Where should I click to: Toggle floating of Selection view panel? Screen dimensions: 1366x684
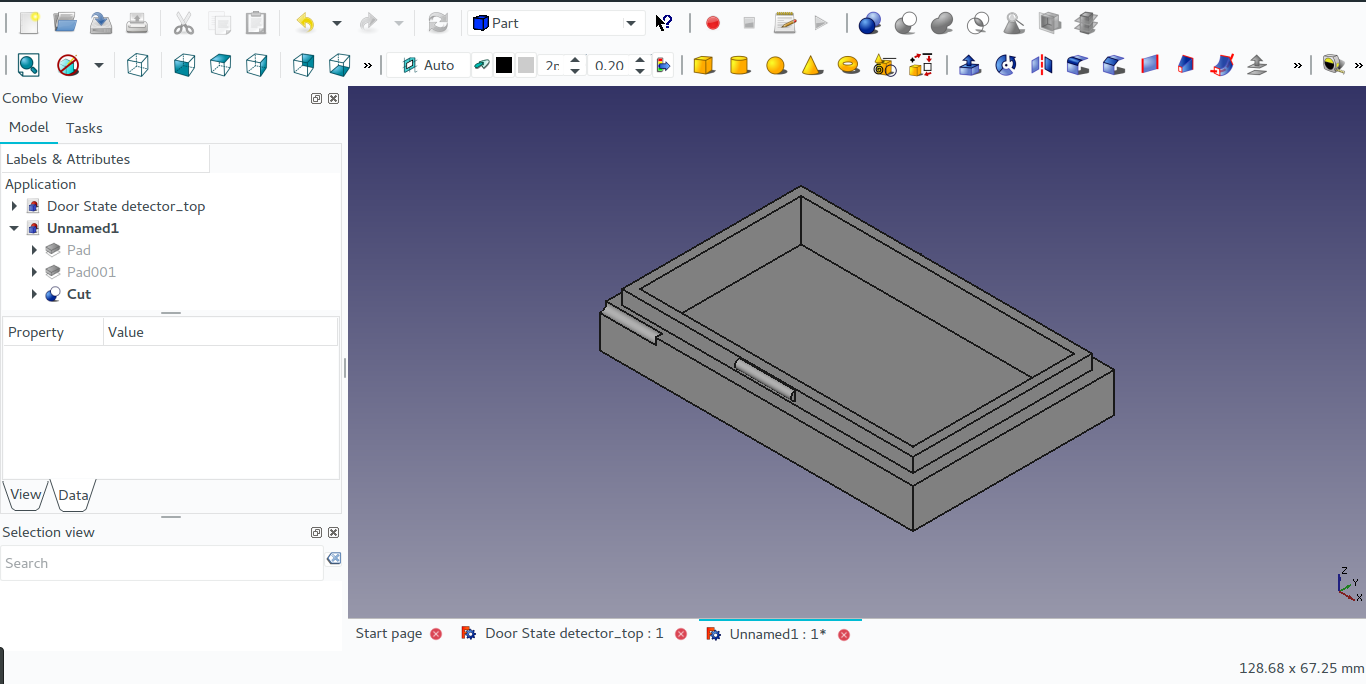316,533
